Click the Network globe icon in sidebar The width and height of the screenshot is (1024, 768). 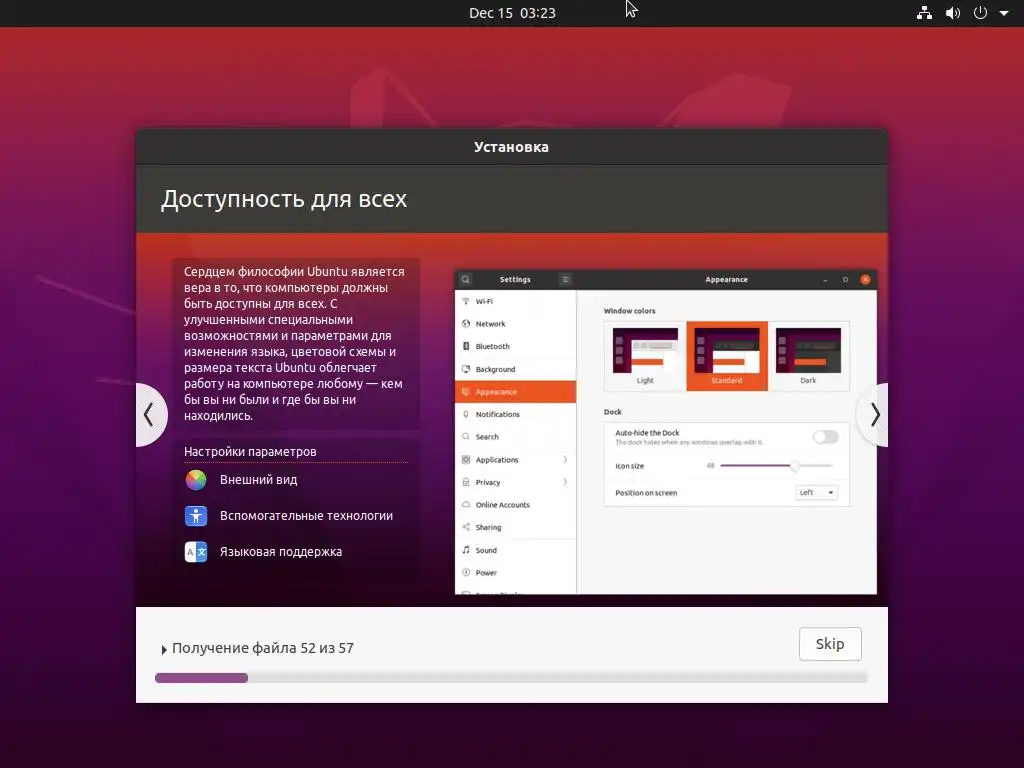coord(466,324)
